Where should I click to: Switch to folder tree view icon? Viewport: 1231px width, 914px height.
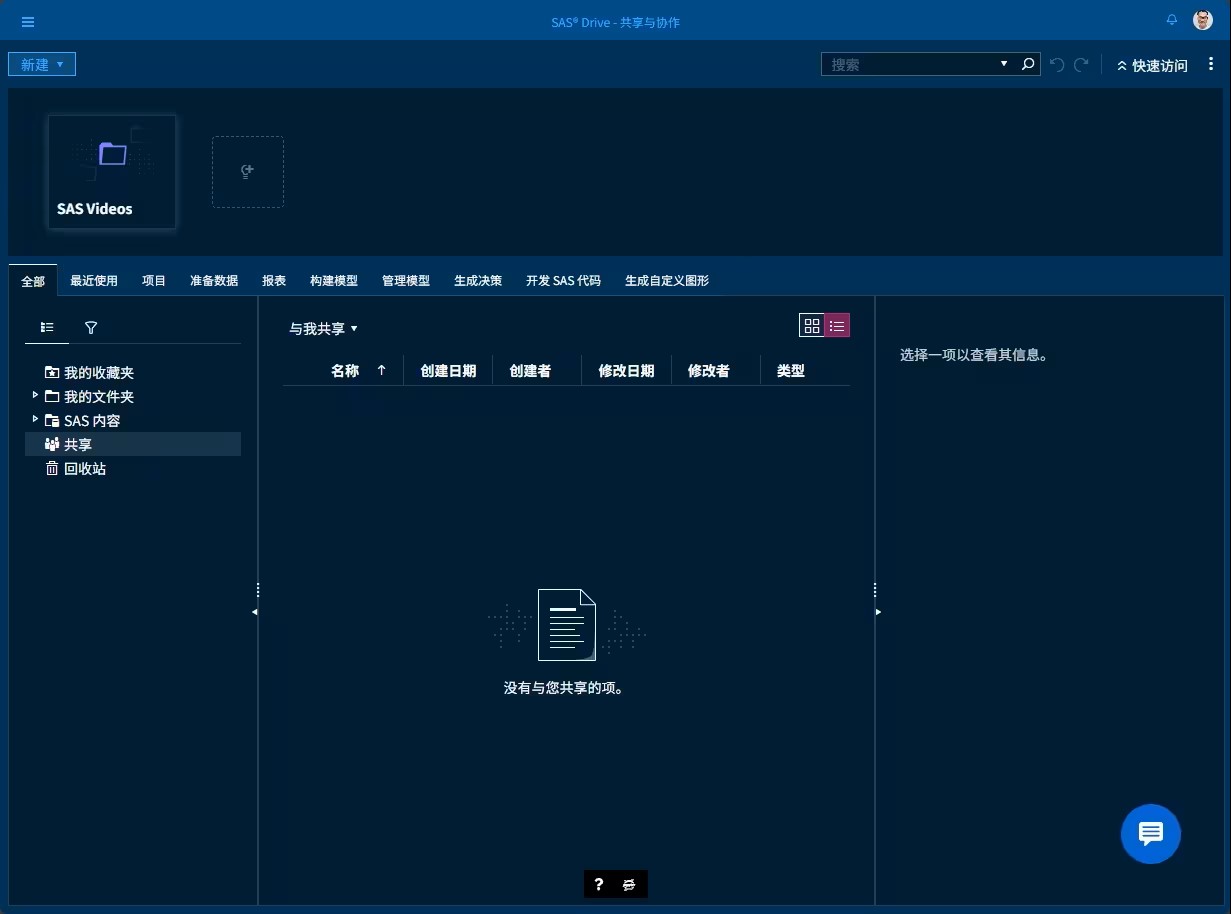pos(47,327)
